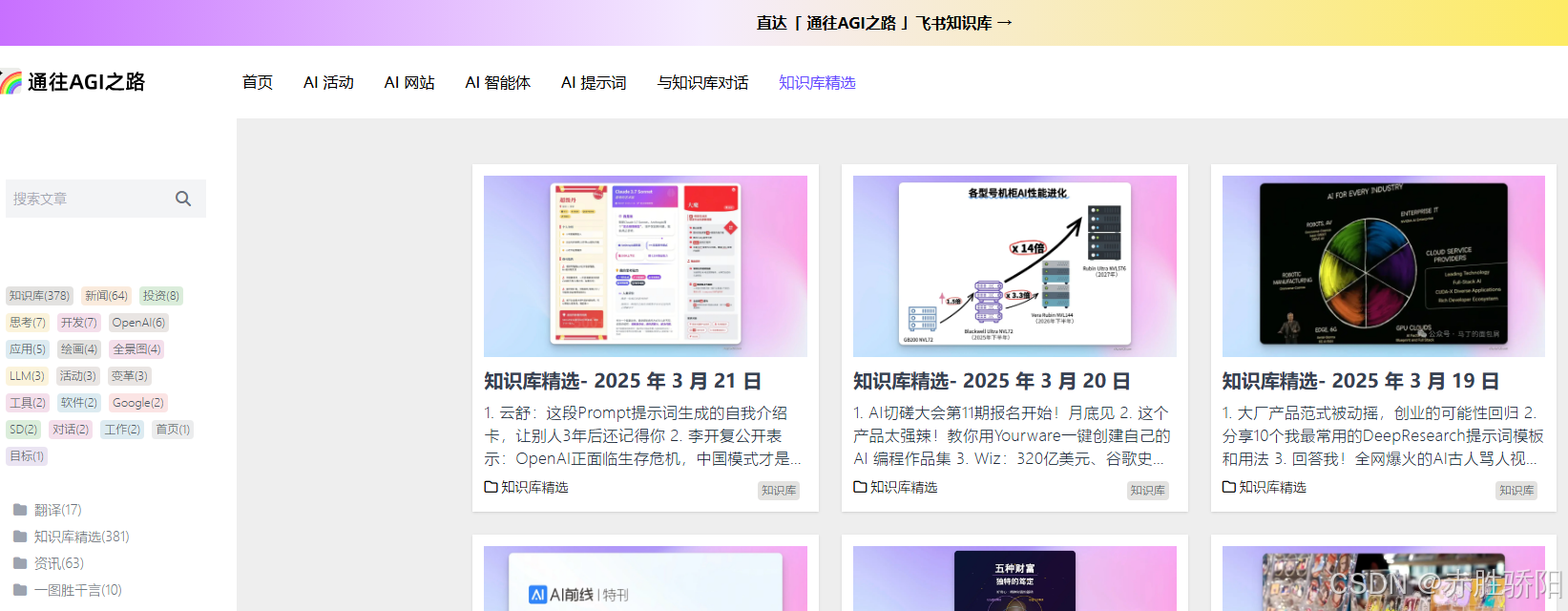Filter by the 新闻(64) tag
The width and height of the screenshot is (1568, 611).
(x=106, y=296)
